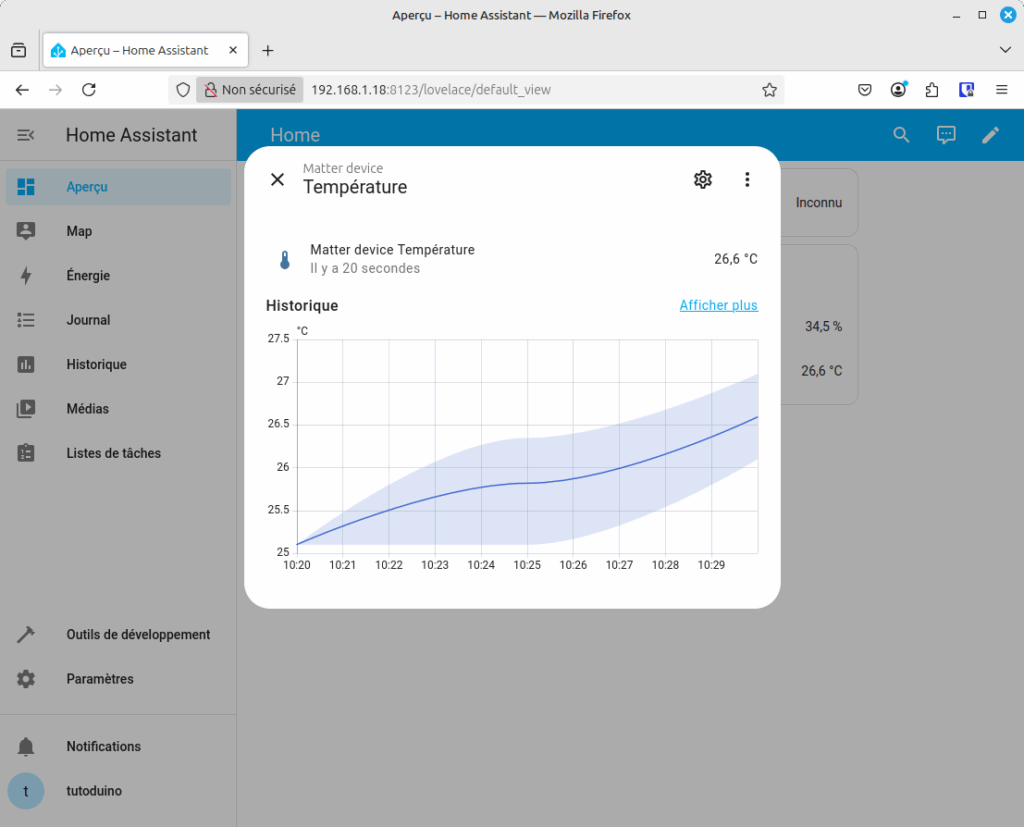Open the dialog's three-dot overflow menu
1024x827 pixels.
click(747, 179)
